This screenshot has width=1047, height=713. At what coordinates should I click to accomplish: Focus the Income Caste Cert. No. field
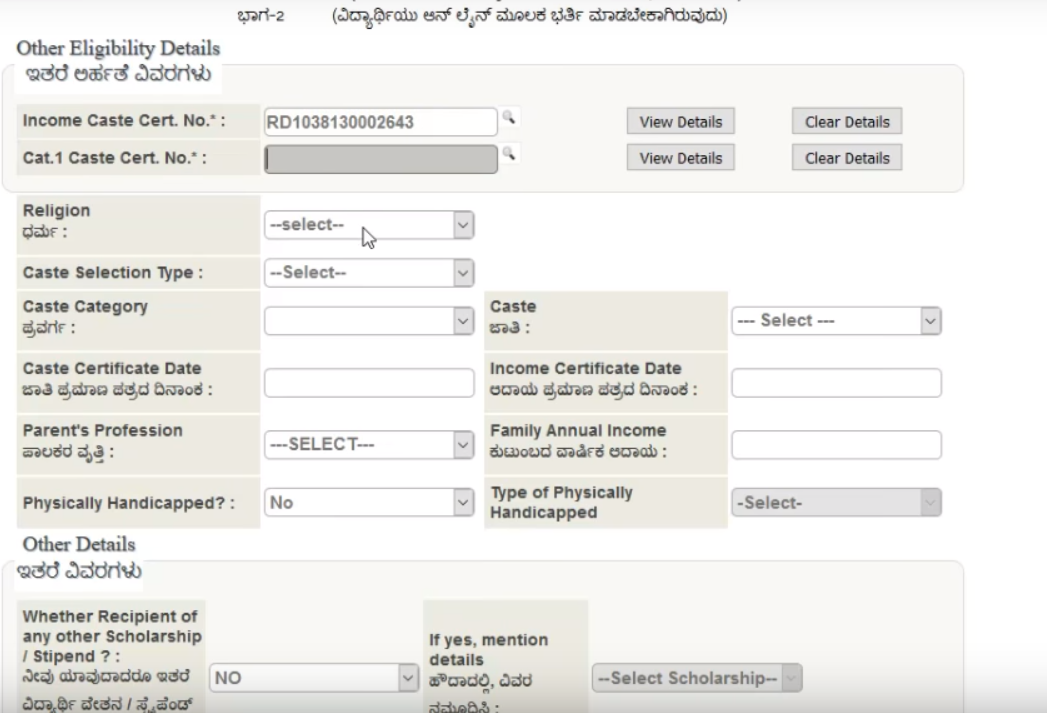pos(380,122)
